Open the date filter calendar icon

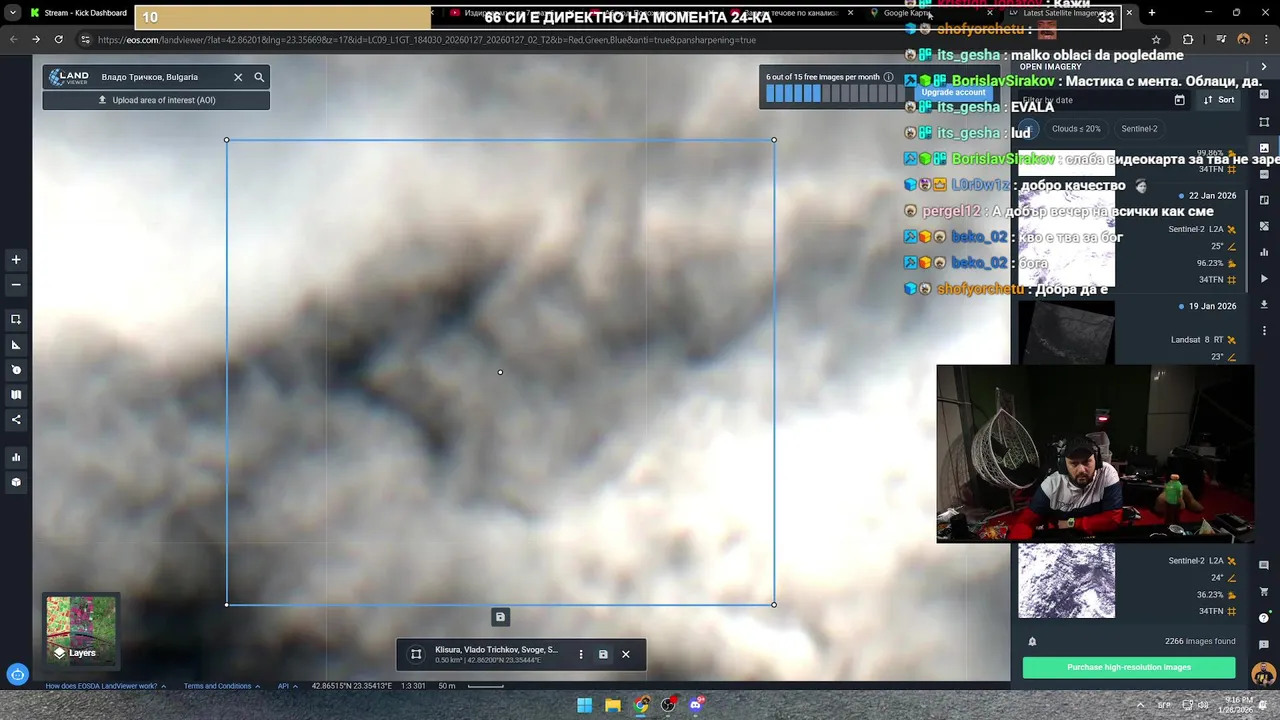tap(1179, 100)
